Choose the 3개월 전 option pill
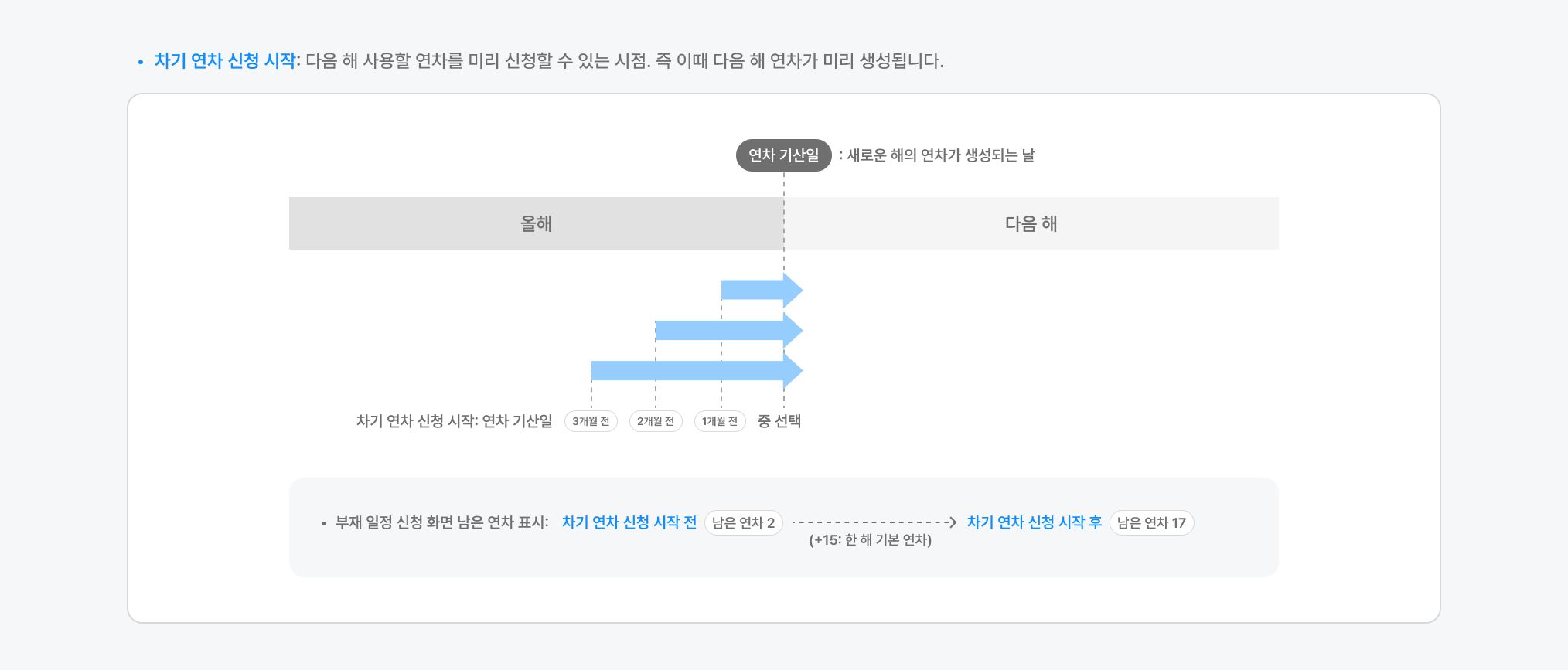Screen dimensions: 1568x670 click(591, 421)
